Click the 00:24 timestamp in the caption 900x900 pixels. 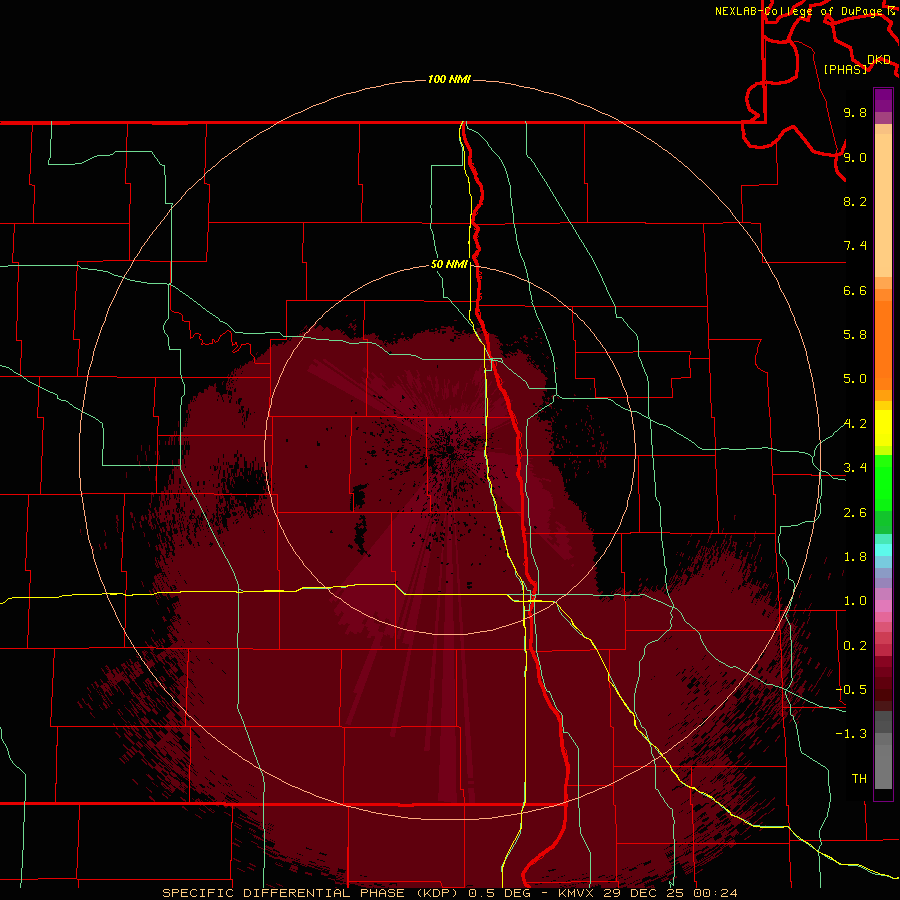point(715,893)
